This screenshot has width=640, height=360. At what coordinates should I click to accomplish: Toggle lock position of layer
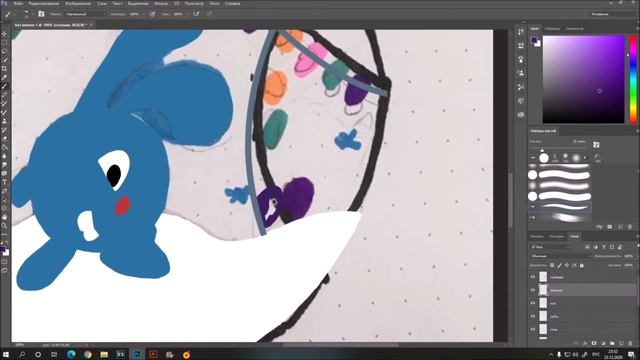pos(567,265)
